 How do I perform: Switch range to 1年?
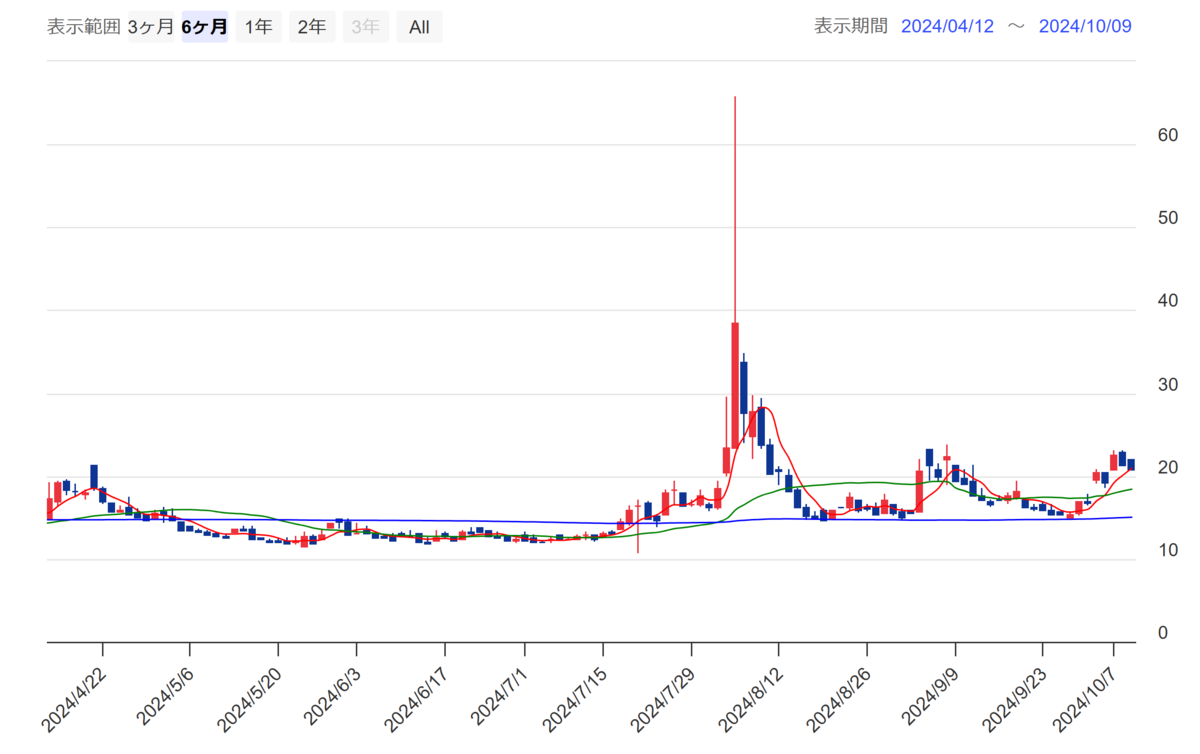[258, 27]
